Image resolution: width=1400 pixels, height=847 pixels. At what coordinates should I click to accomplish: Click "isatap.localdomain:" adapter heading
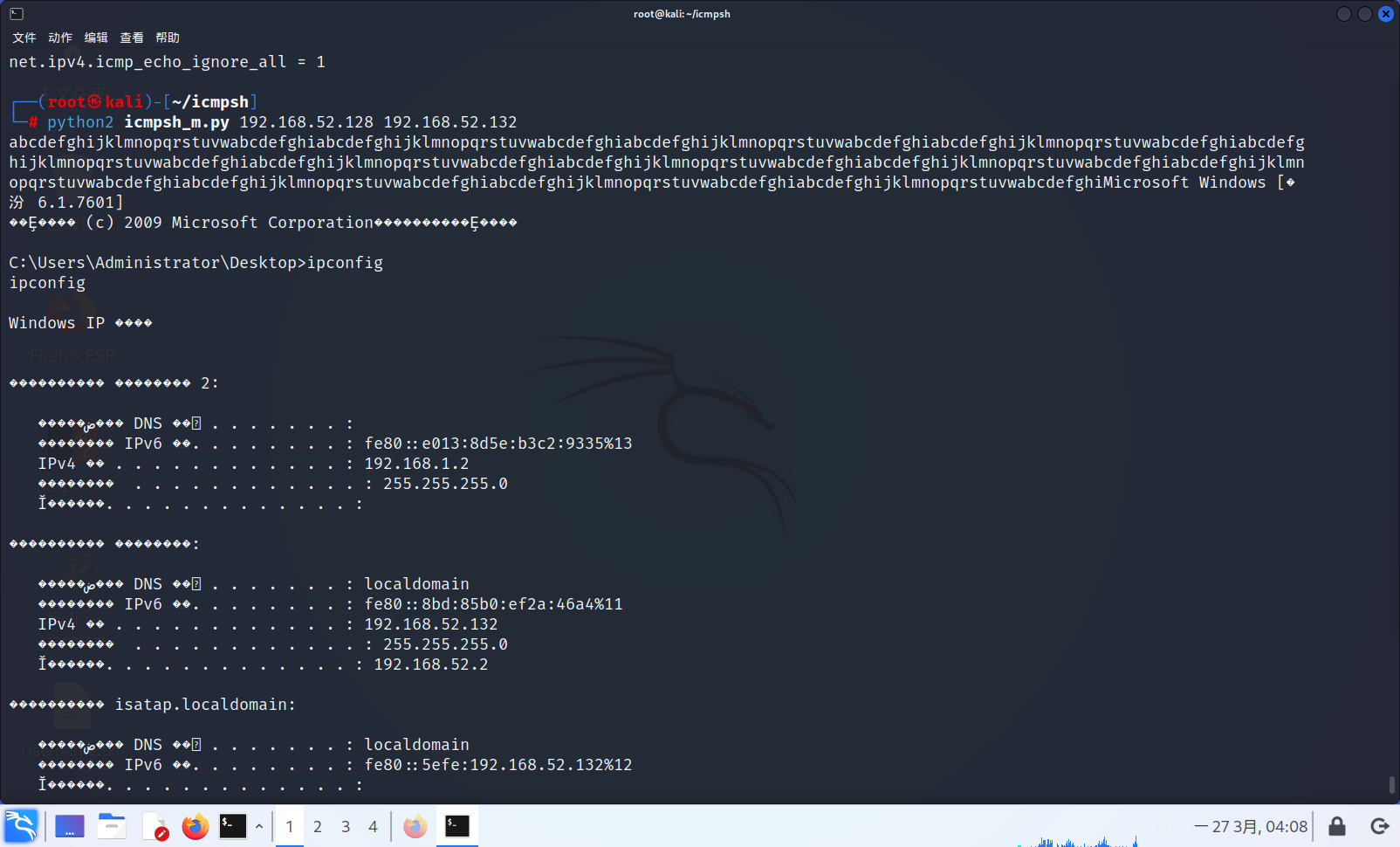[x=206, y=705]
